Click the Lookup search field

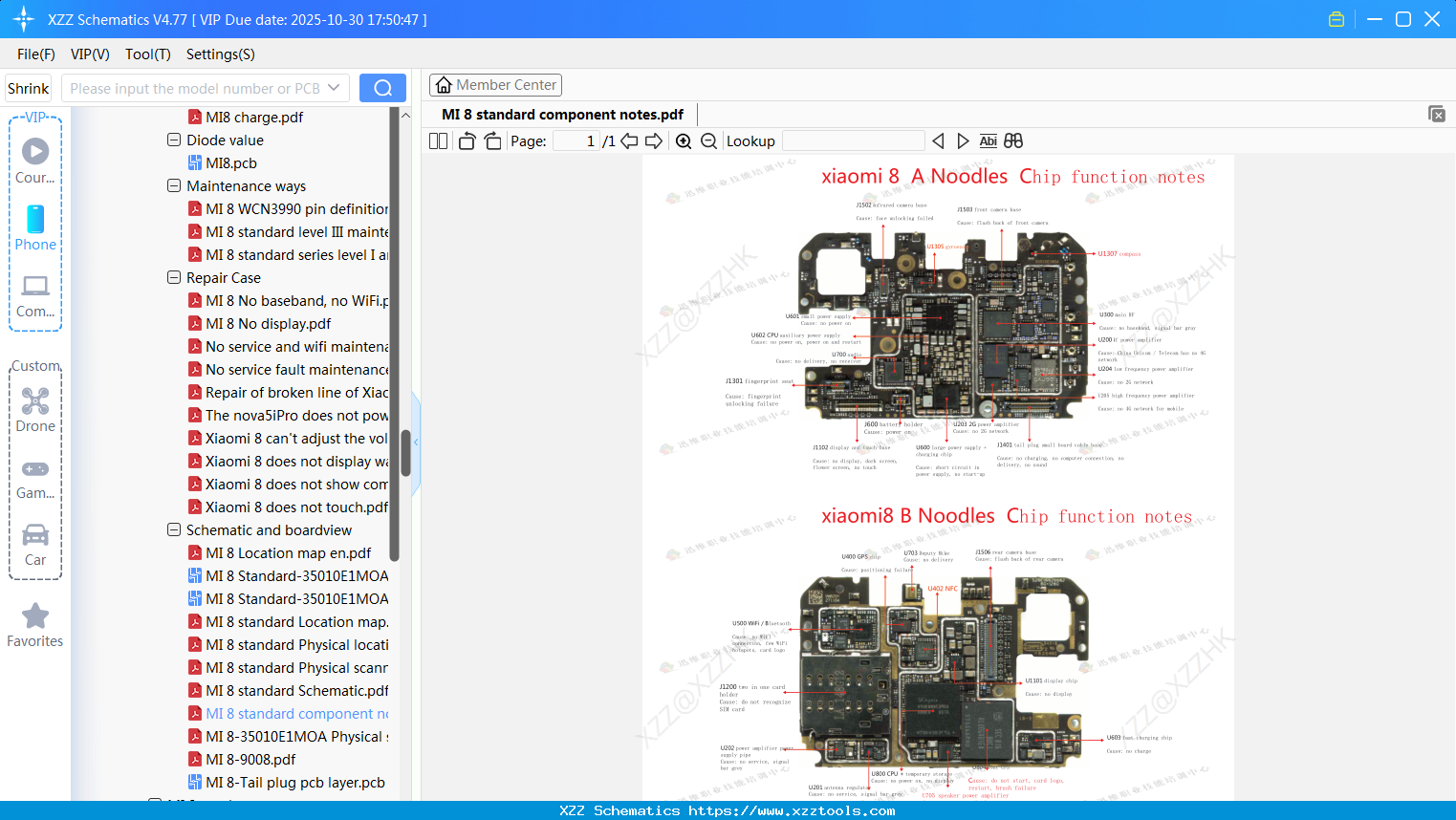point(852,140)
